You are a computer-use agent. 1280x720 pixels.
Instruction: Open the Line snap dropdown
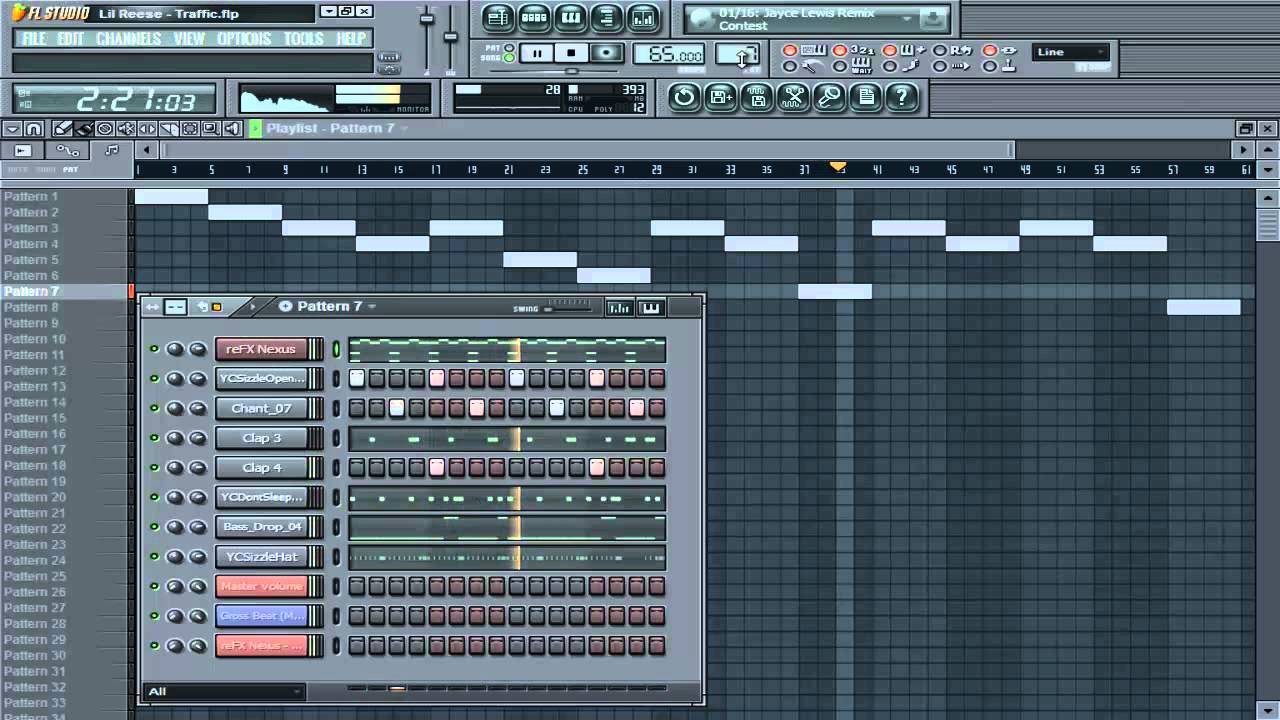(1071, 52)
